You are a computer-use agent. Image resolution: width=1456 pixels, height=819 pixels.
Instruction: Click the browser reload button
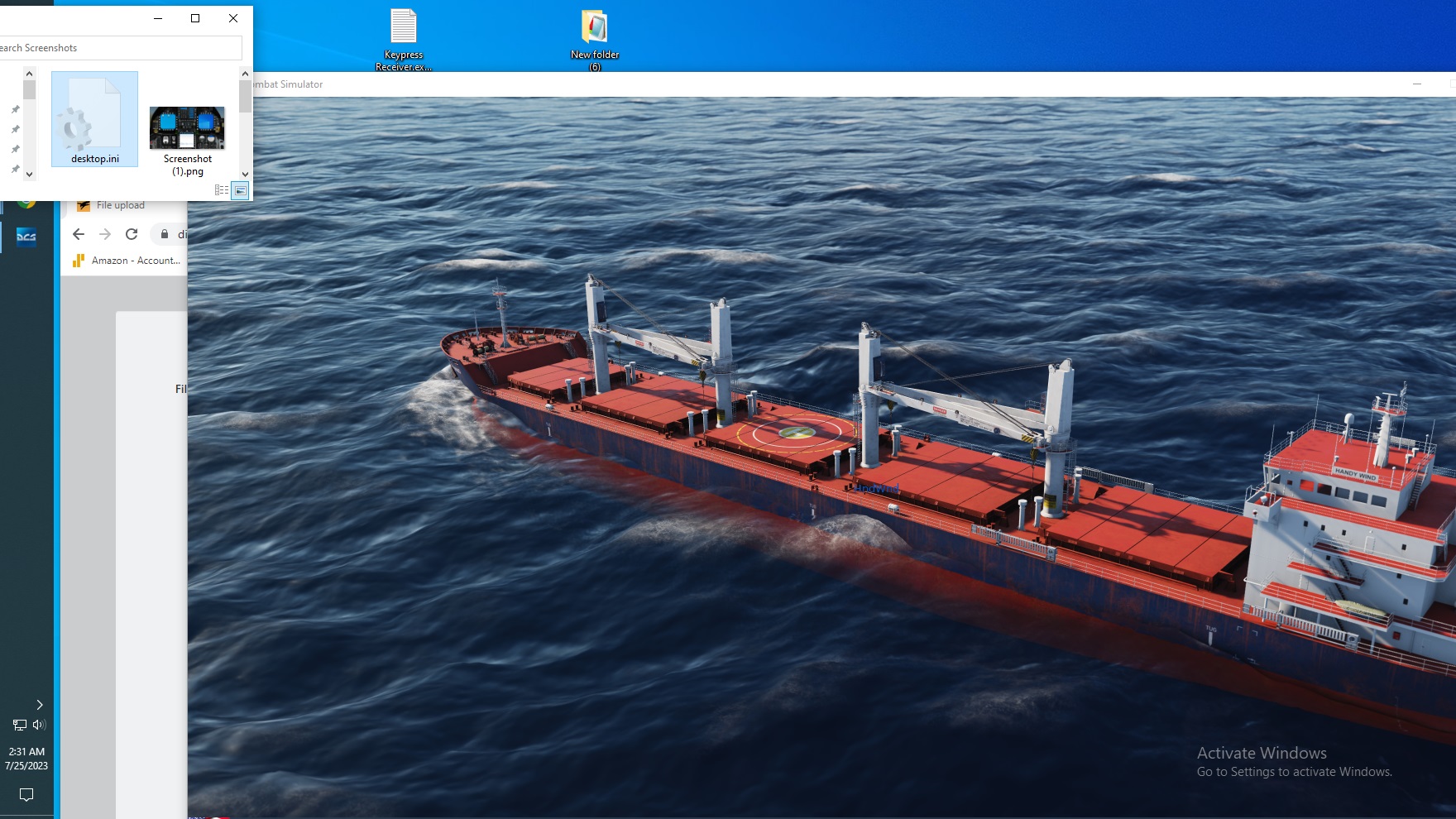132,234
